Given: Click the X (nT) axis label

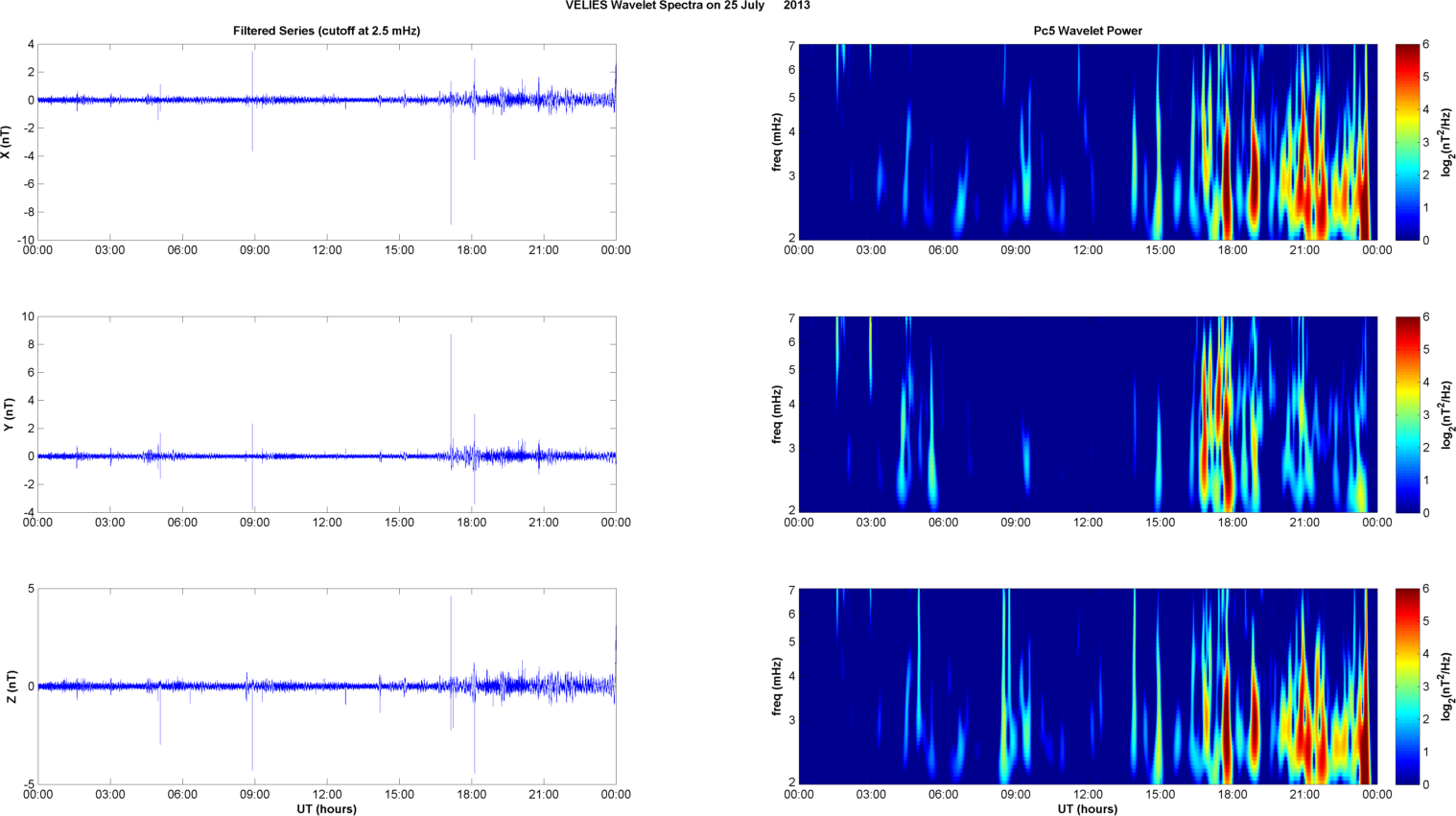Looking at the screenshot, I should [x=7, y=142].
